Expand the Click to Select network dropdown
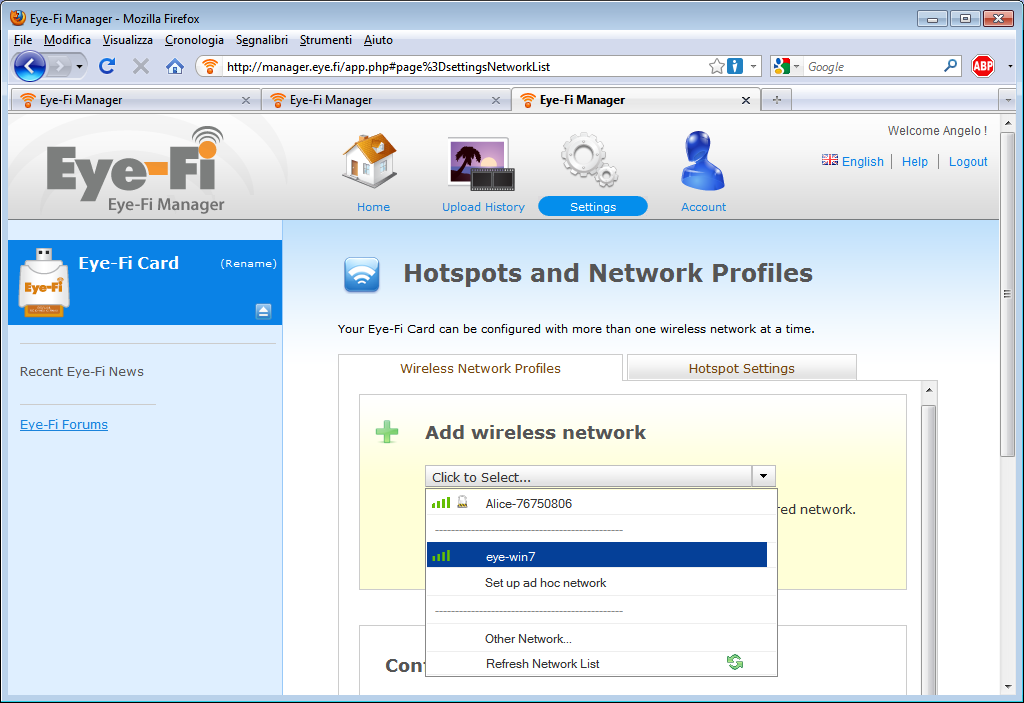Viewport: 1024px width, 703px height. [x=763, y=476]
